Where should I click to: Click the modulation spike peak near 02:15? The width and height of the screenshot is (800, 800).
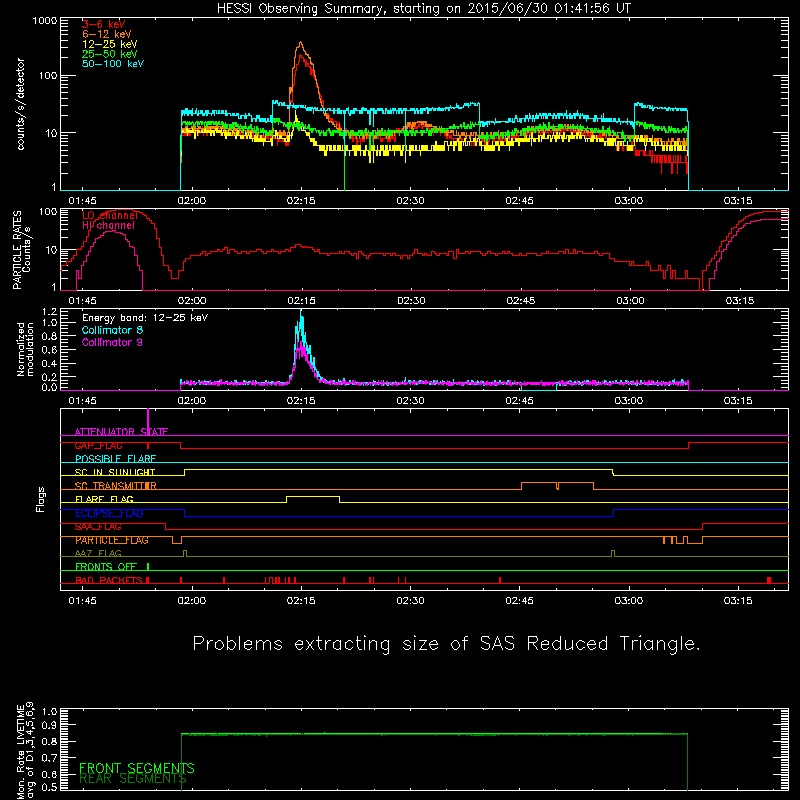pos(301,313)
